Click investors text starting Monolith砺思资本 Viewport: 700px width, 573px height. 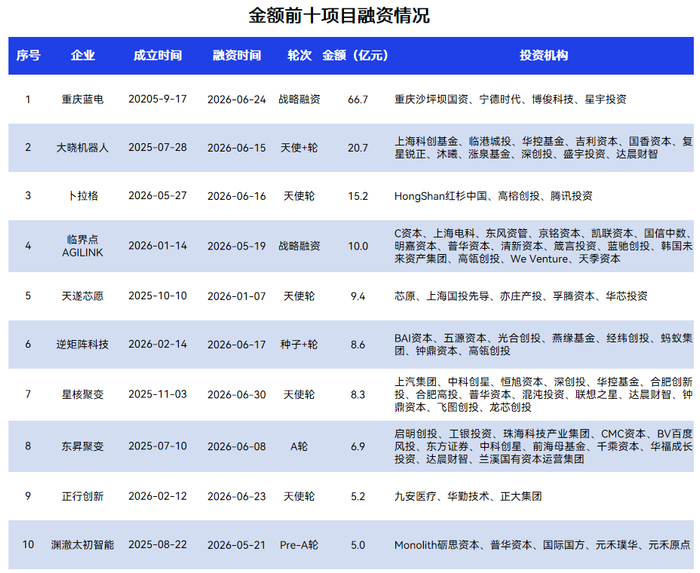point(542,545)
